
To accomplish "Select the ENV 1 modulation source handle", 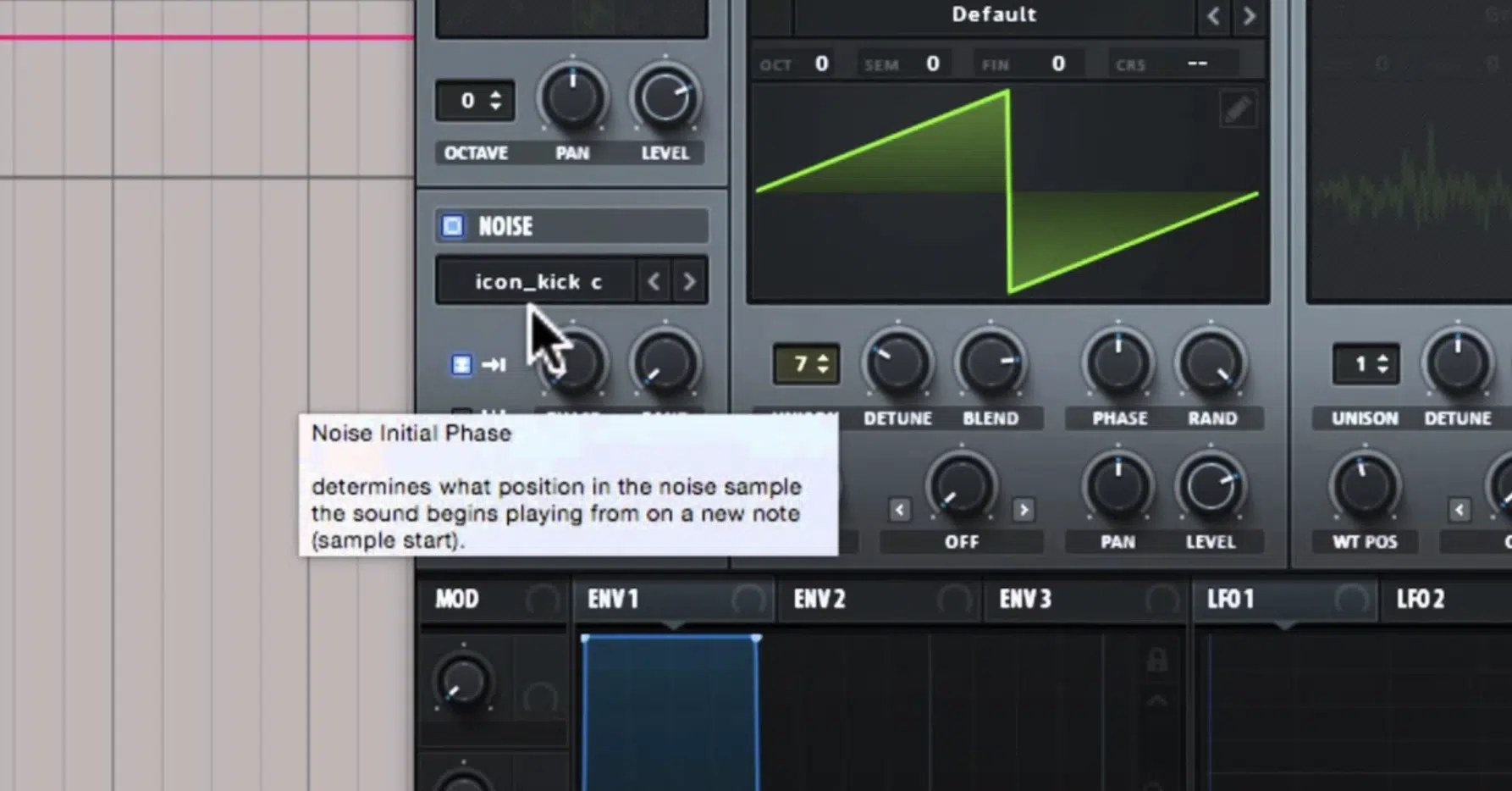I will [748, 600].
